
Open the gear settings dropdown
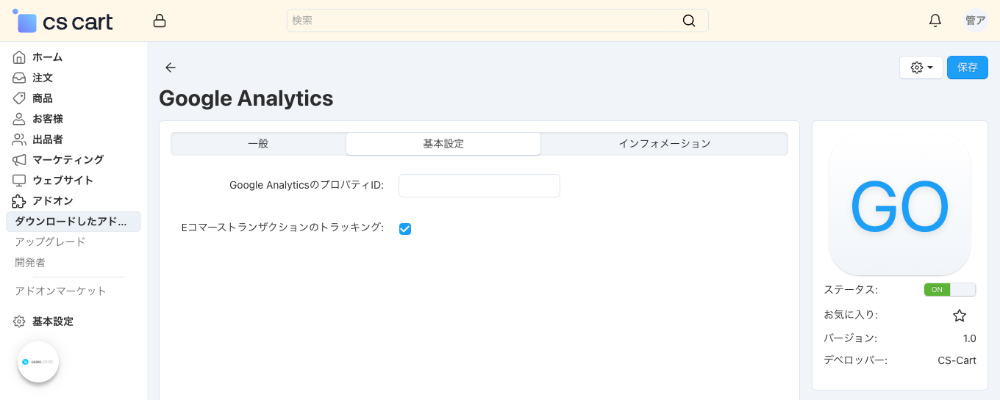(921, 67)
